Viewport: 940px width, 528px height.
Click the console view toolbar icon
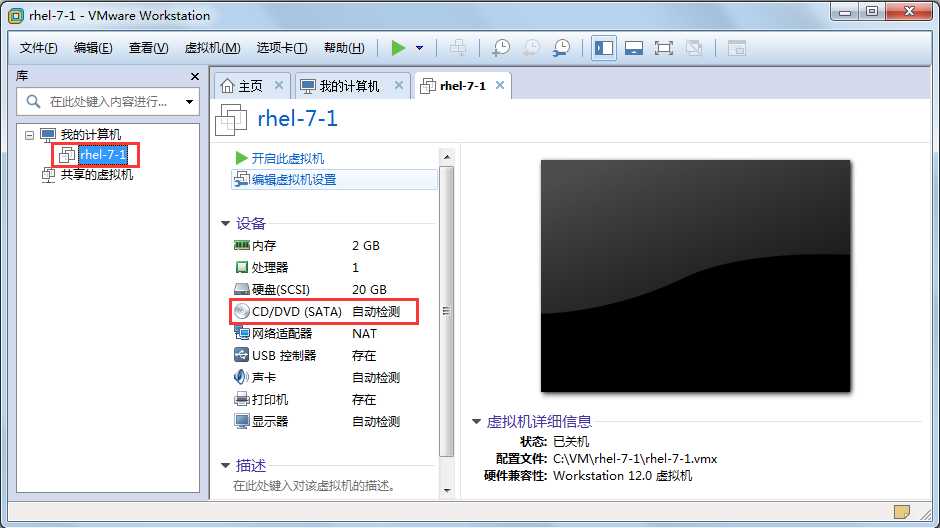[x=737, y=47]
